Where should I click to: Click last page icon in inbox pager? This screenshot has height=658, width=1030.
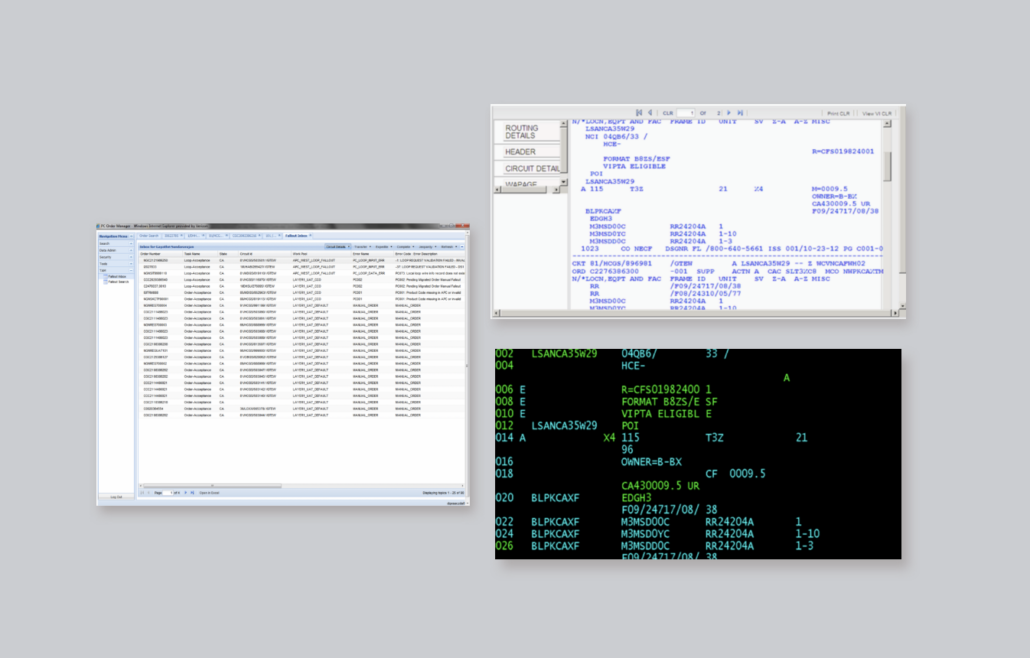[x=191, y=493]
